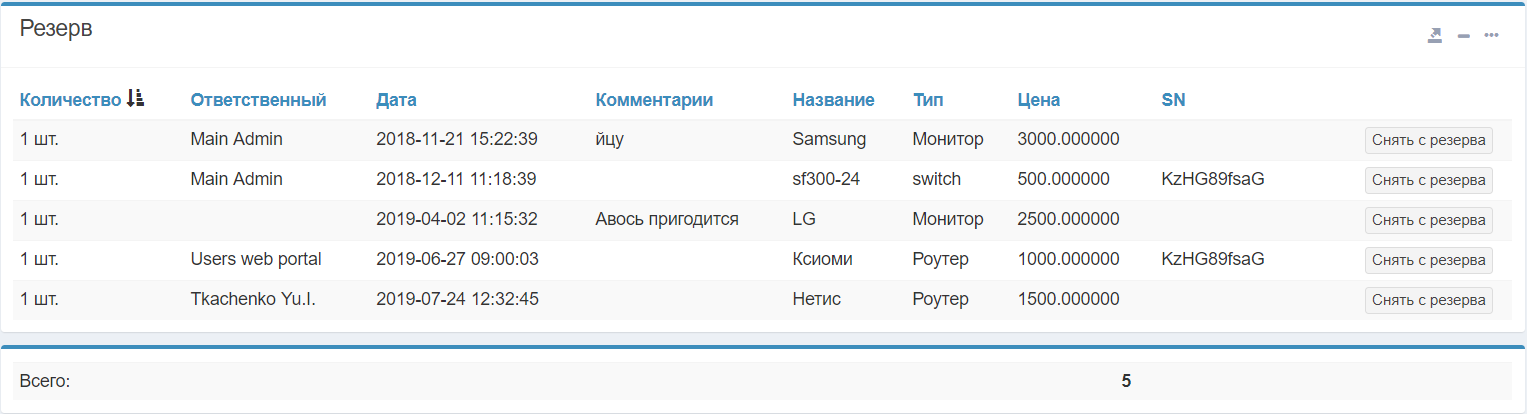Select the Tkachenko Yu.I. row cell
This screenshot has width=1527, height=414.
(x=253, y=299)
